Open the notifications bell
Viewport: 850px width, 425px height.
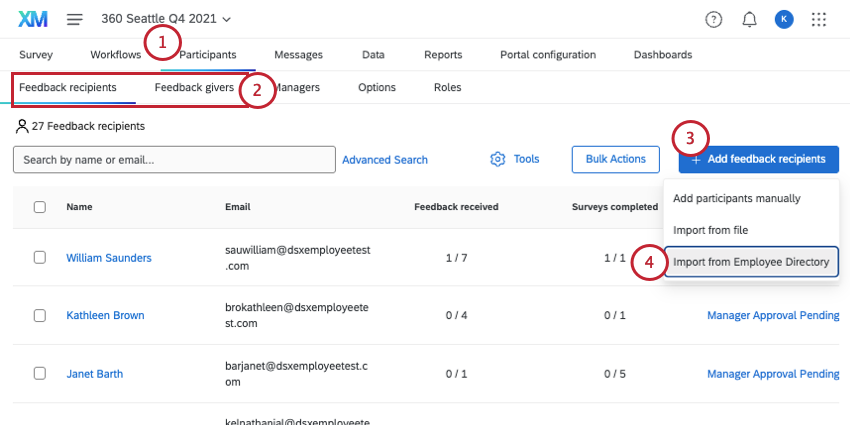tap(749, 20)
